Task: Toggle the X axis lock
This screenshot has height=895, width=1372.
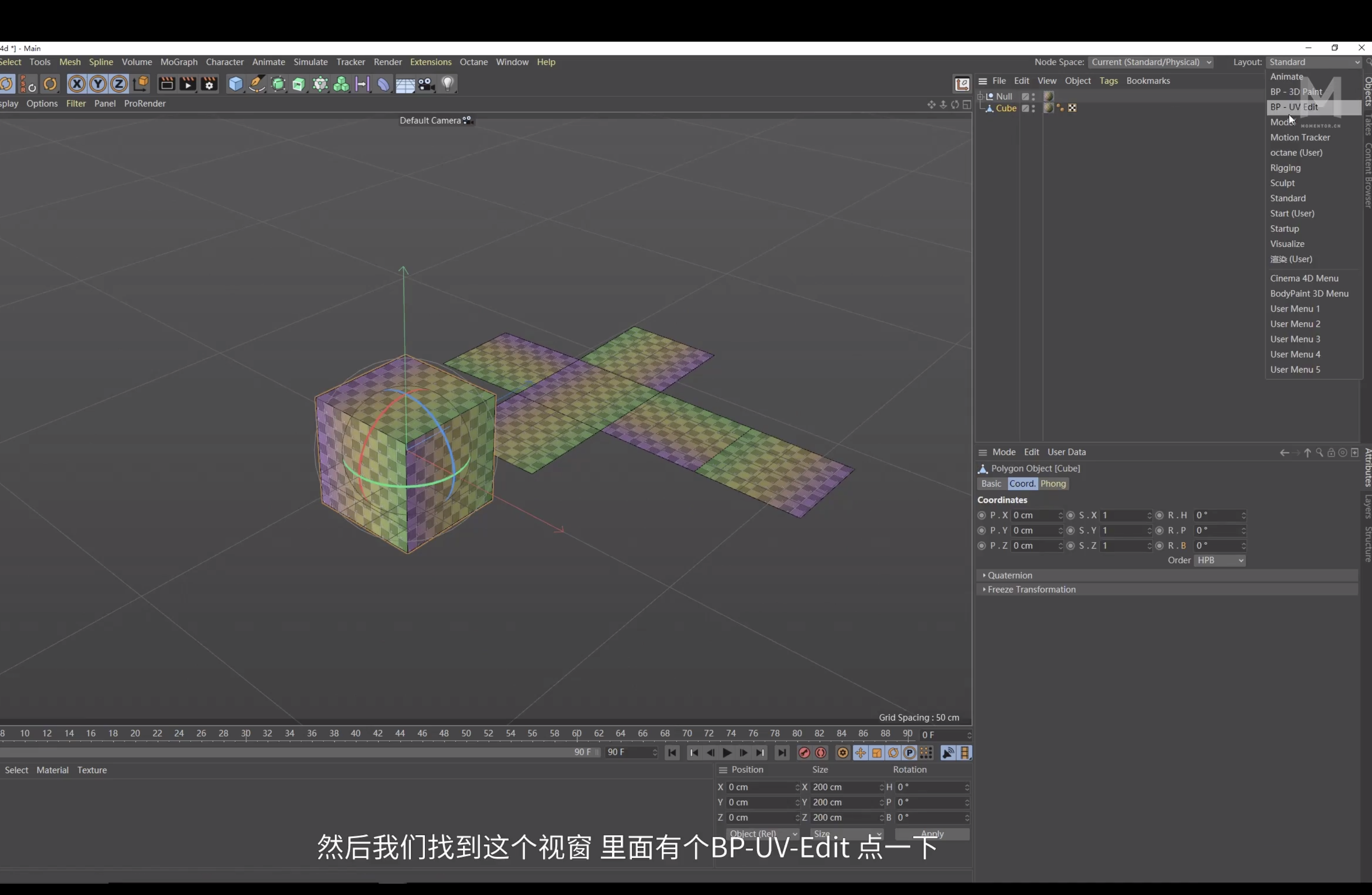Action: point(77,84)
